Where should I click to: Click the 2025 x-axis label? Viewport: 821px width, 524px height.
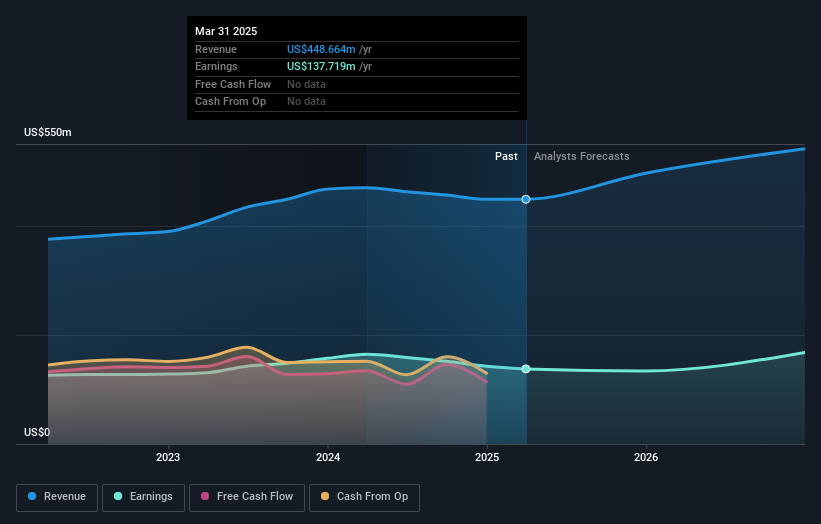coord(487,458)
